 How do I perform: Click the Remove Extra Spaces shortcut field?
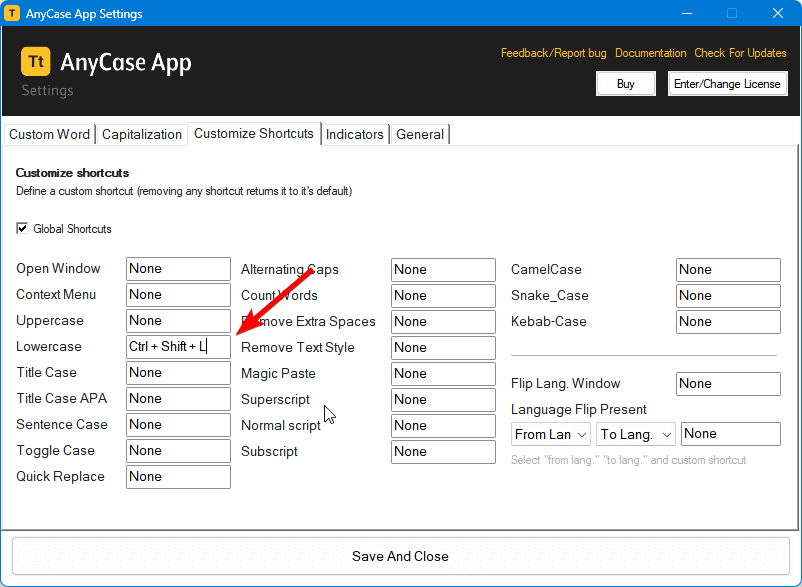(x=443, y=322)
